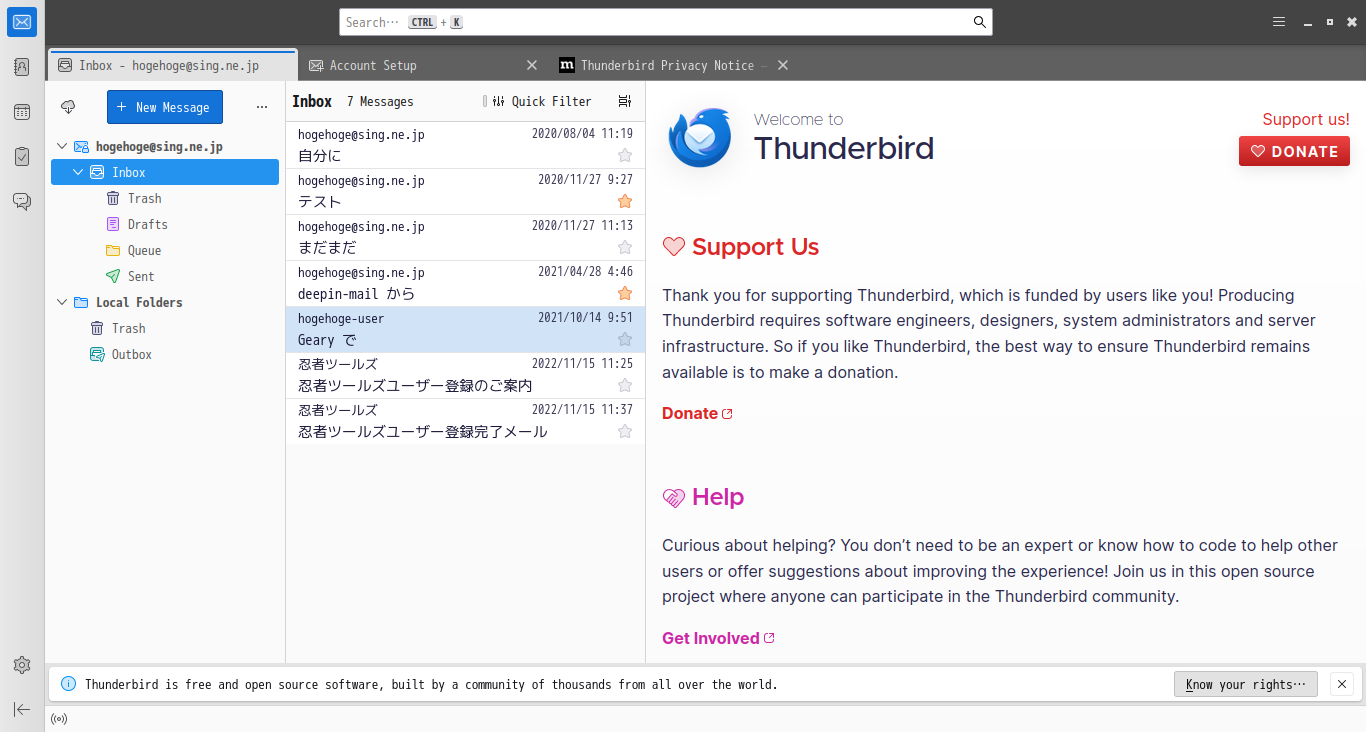Open the Chat space
1366x732 pixels.
pyautogui.click(x=22, y=202)
